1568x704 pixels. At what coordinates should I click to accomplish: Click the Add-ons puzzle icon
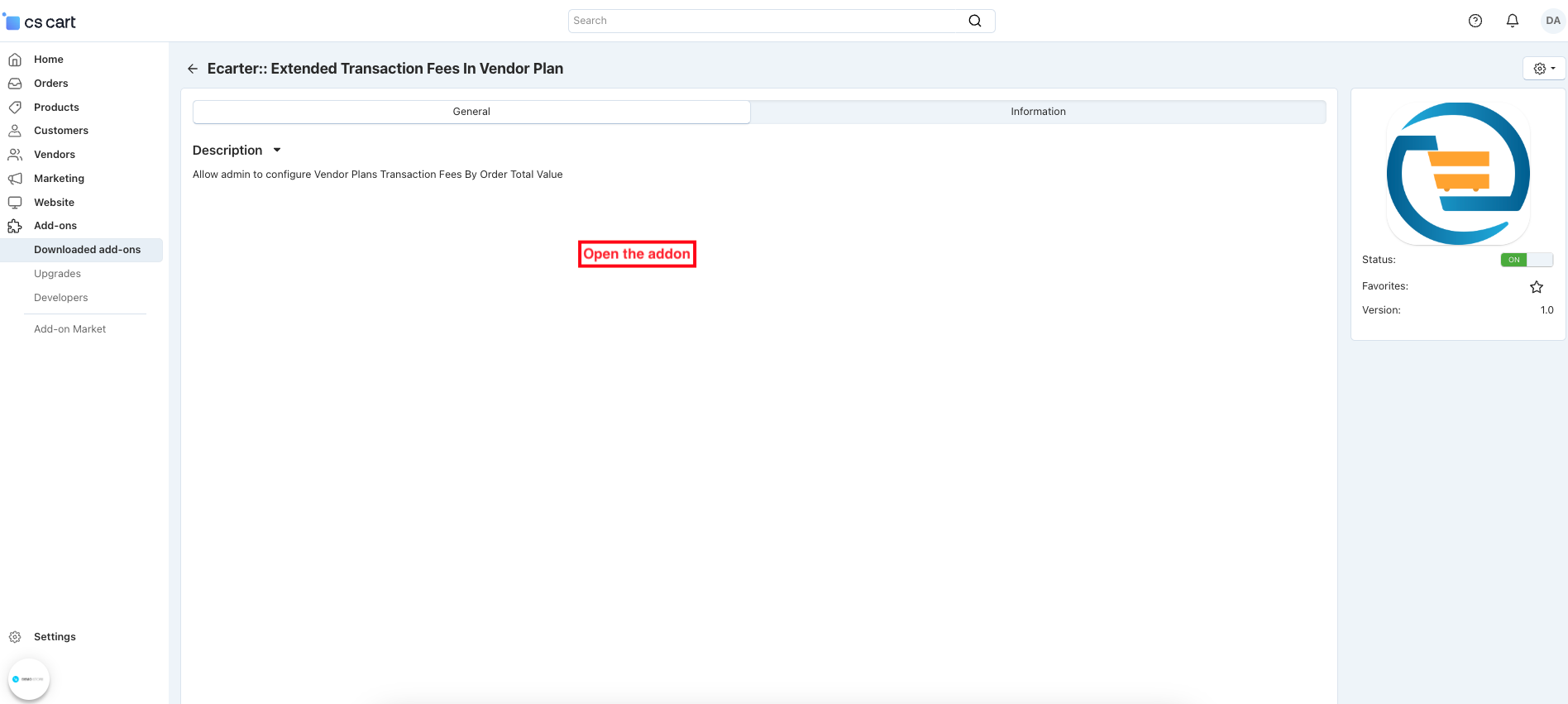(x=15, y=226)
